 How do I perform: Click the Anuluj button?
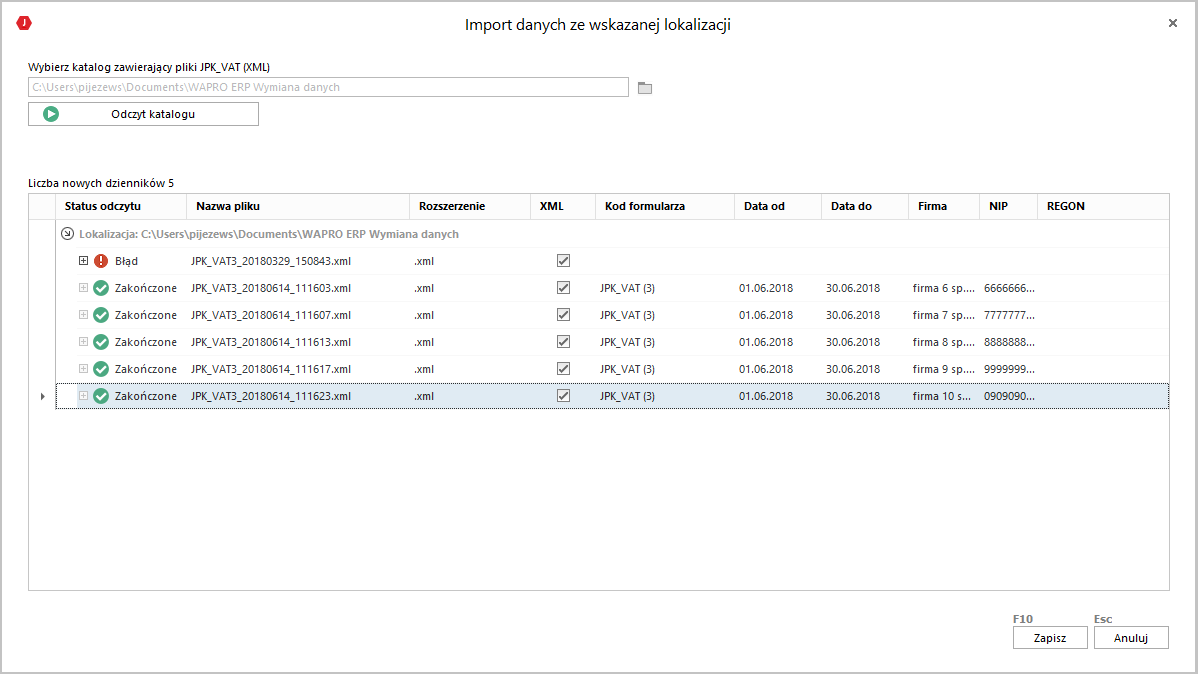tap(1131, 638)
